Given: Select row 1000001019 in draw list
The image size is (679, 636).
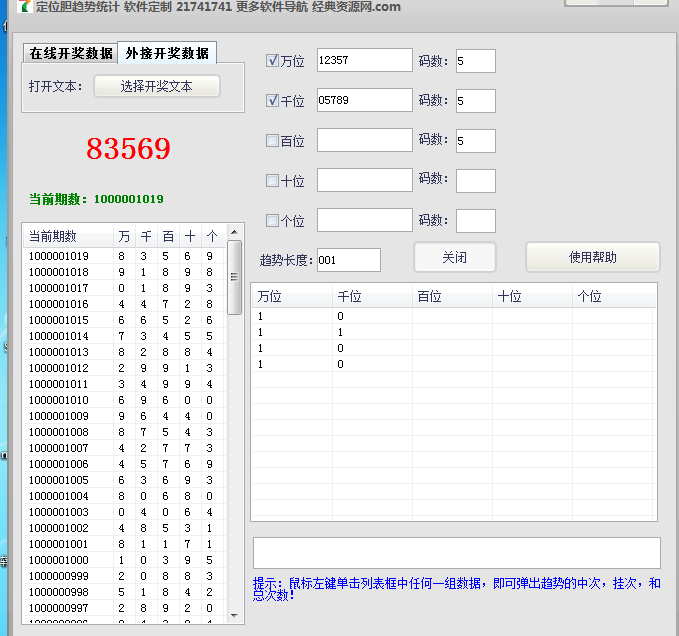Looking at the screenshot, I should [x=125, y=256].
